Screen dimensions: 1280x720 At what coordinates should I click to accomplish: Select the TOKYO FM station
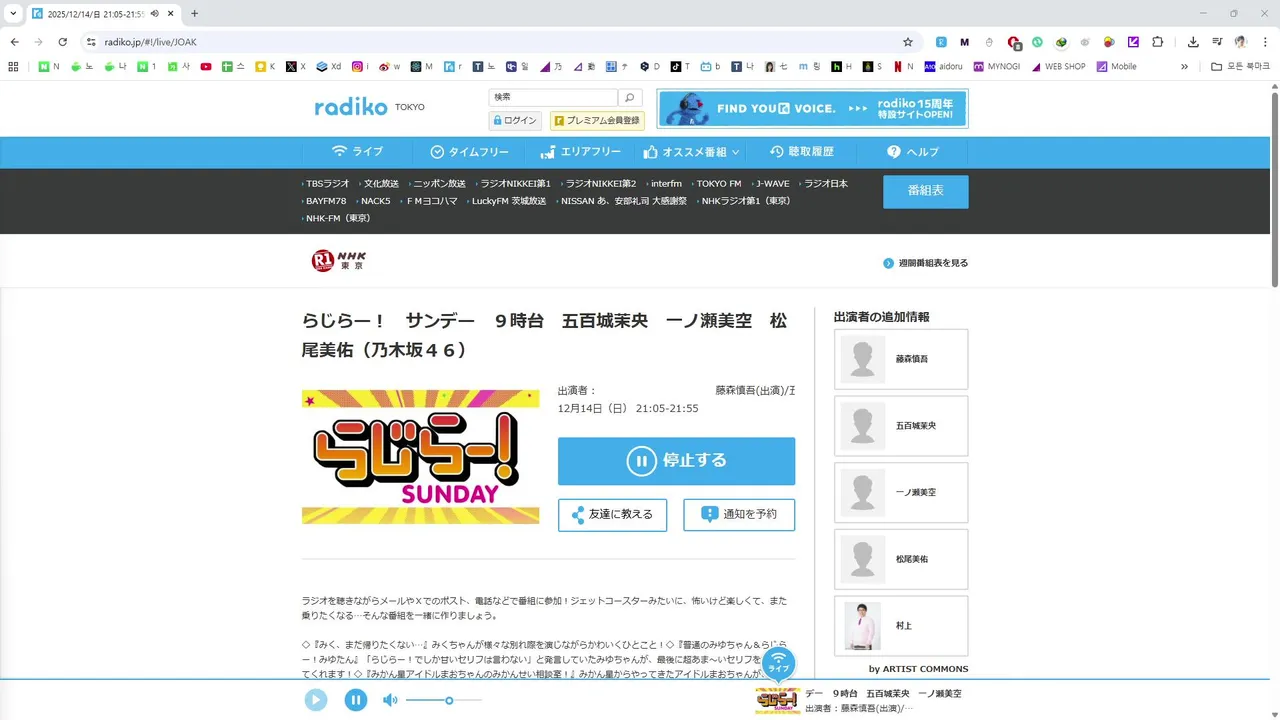pos(718,184)
